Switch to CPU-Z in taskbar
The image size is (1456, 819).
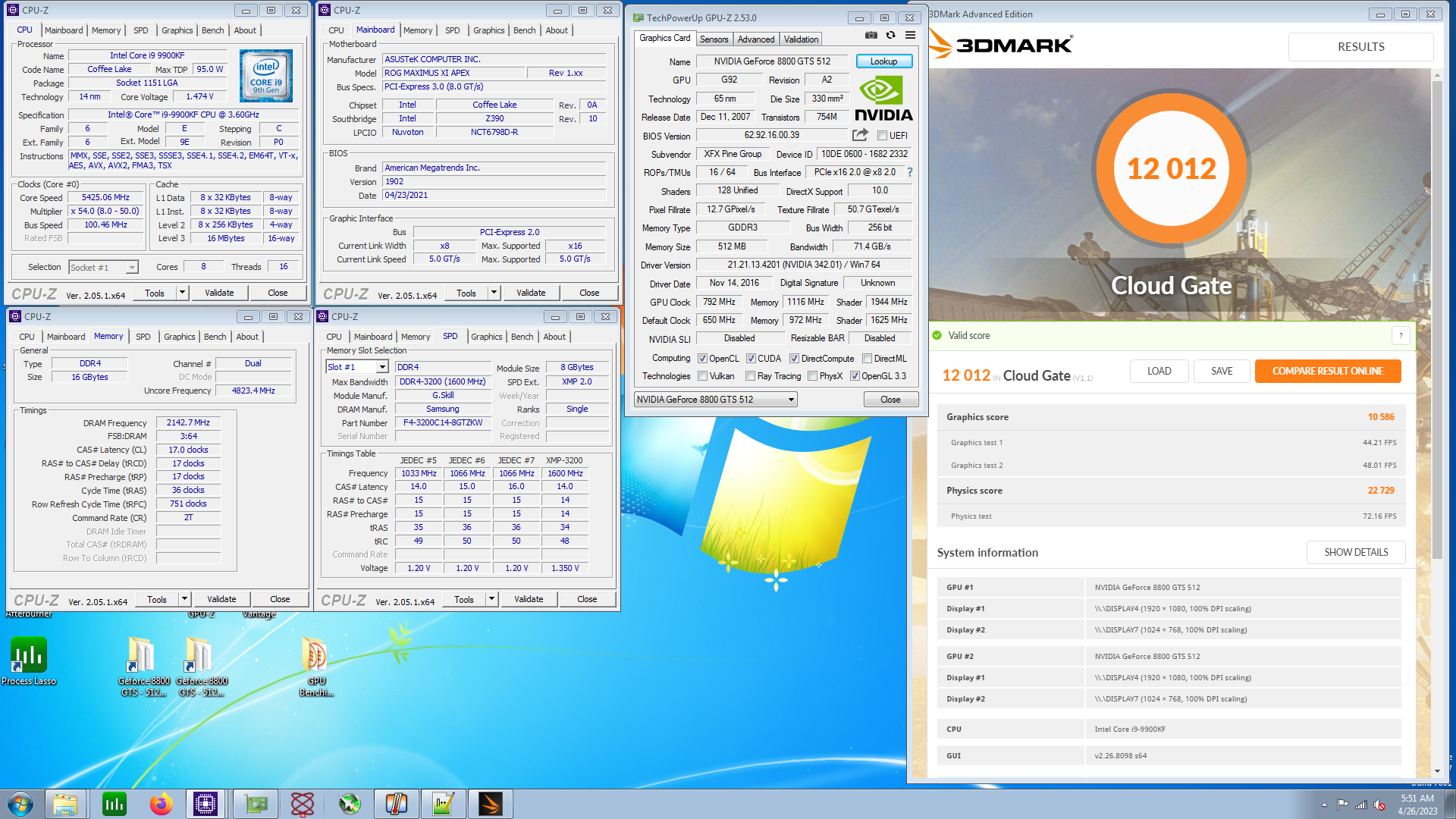pyautogui.click(x=206, y=804)
